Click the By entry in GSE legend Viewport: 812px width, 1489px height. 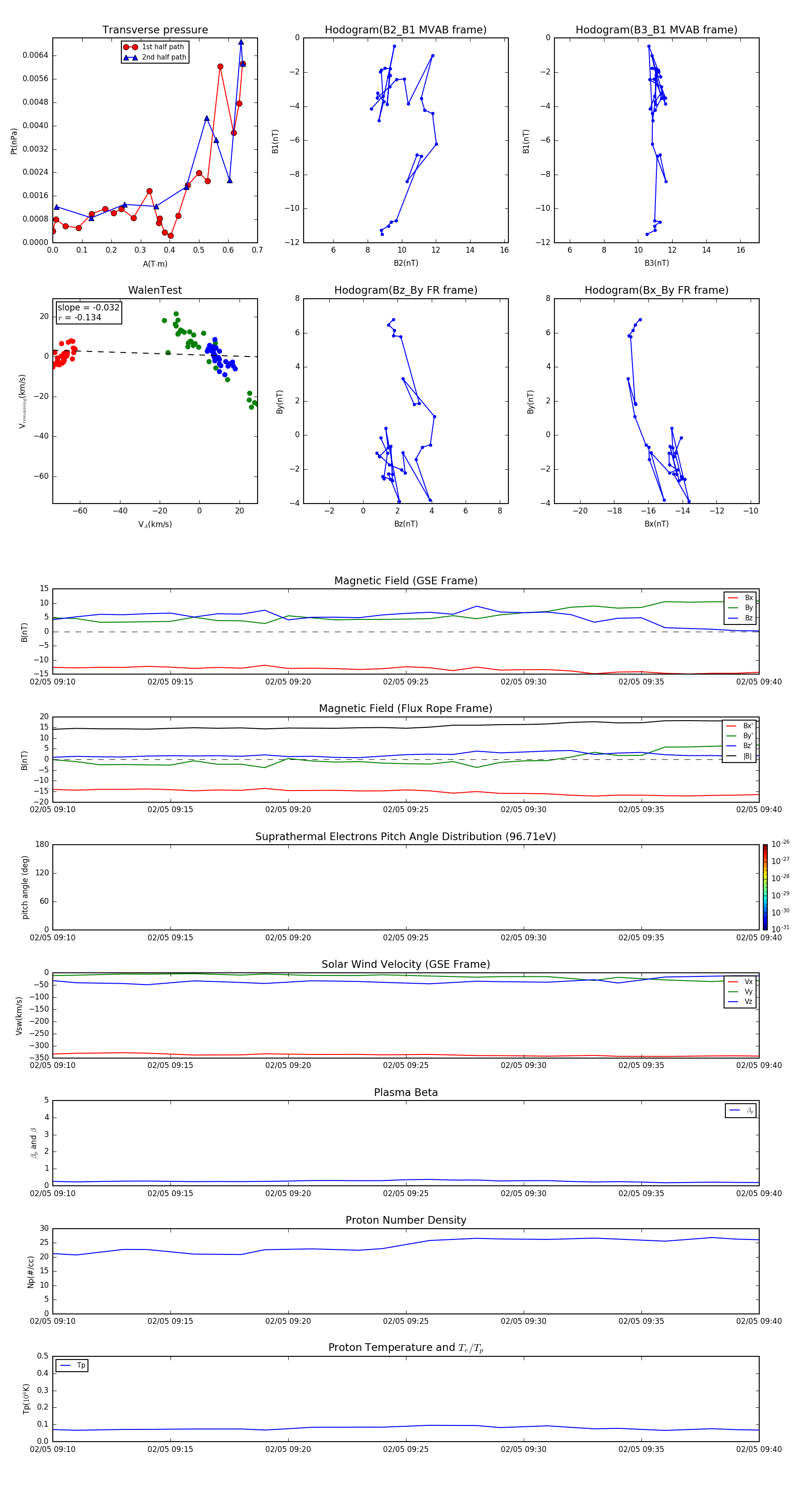coord(740,607)
